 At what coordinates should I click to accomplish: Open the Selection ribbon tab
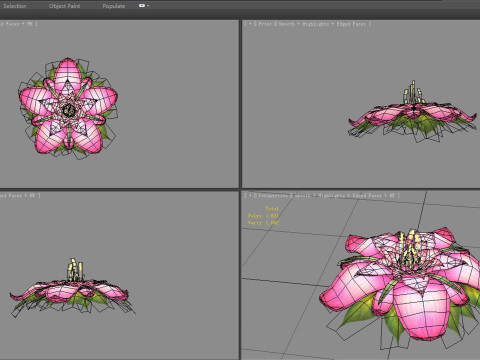15,6
